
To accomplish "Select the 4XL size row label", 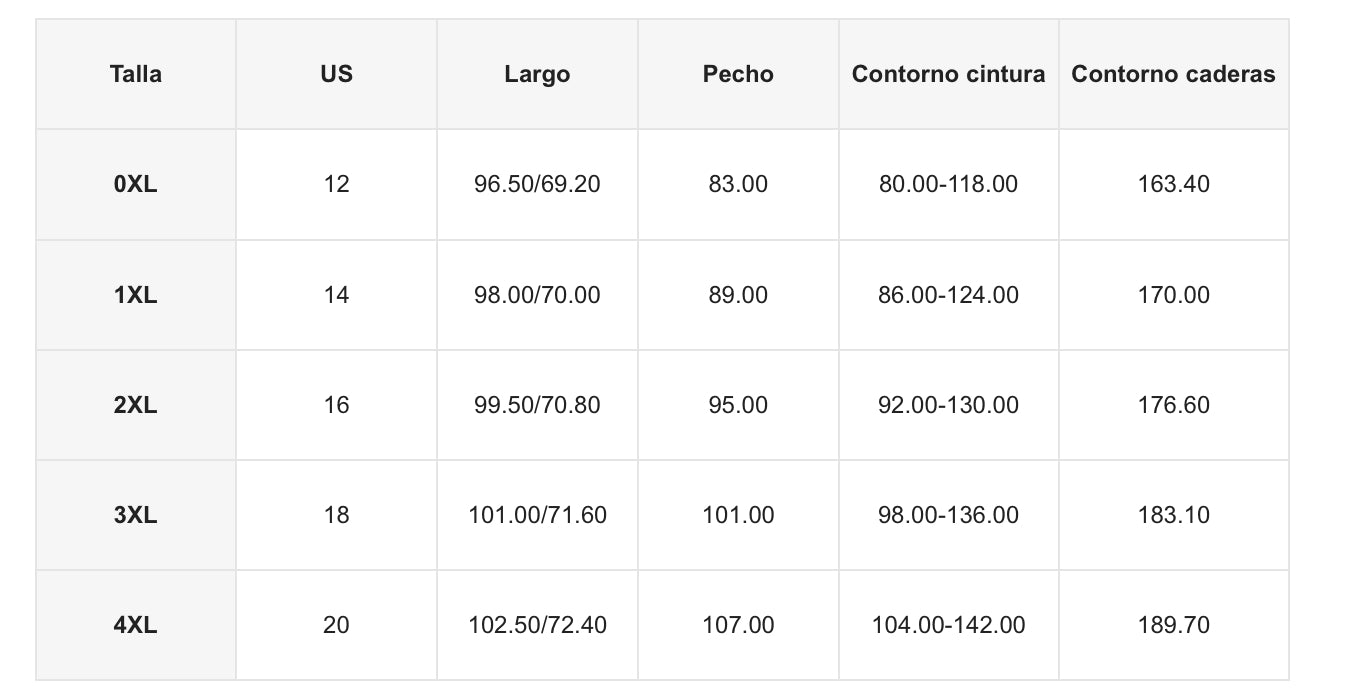I will pos(136,625).
